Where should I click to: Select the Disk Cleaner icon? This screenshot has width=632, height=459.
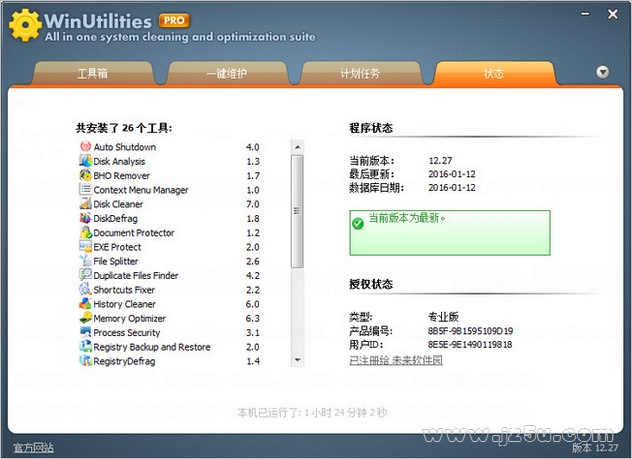[x=85, y=204]
